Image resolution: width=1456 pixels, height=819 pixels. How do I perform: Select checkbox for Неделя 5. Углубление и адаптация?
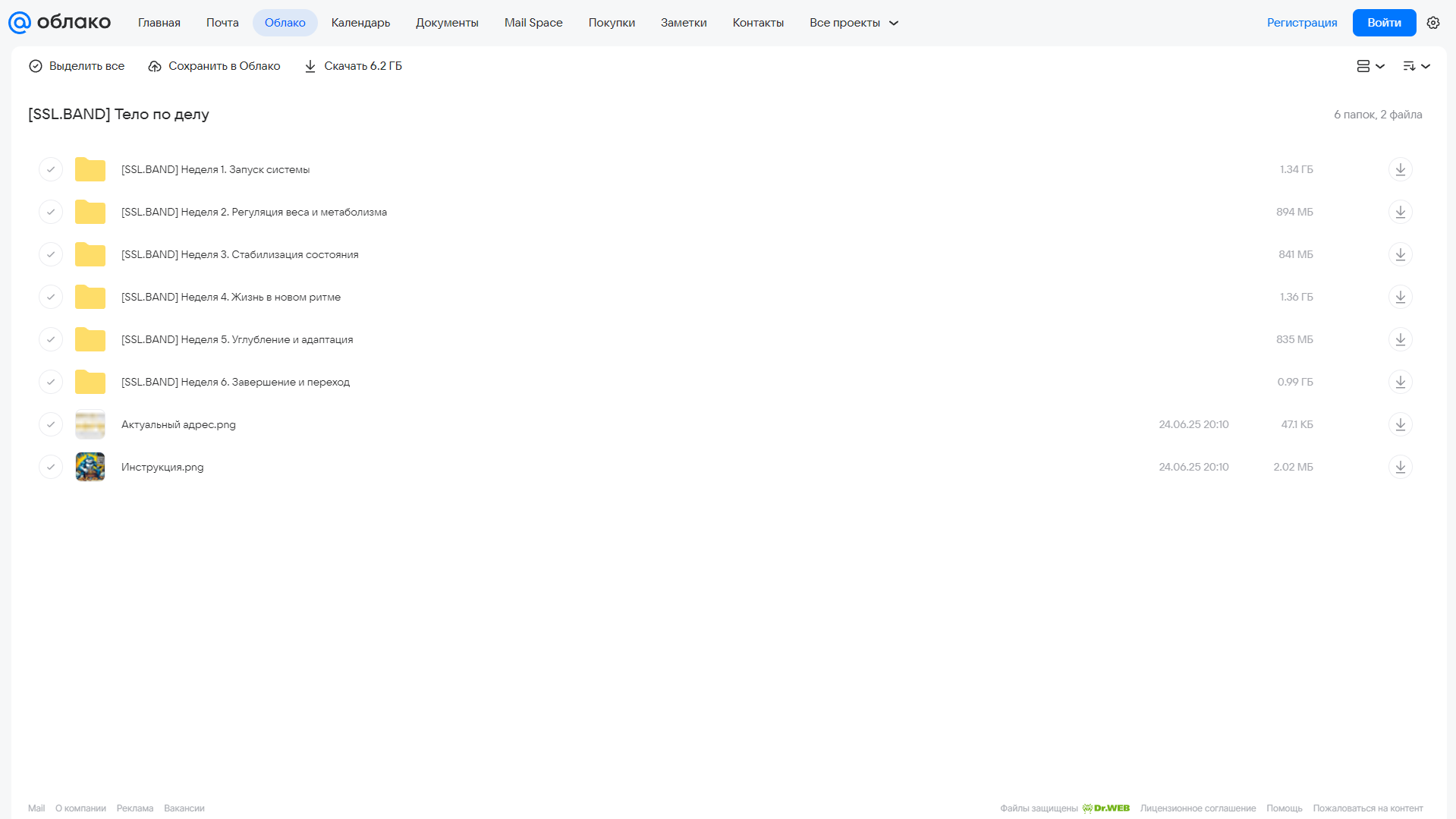[51, 339]
